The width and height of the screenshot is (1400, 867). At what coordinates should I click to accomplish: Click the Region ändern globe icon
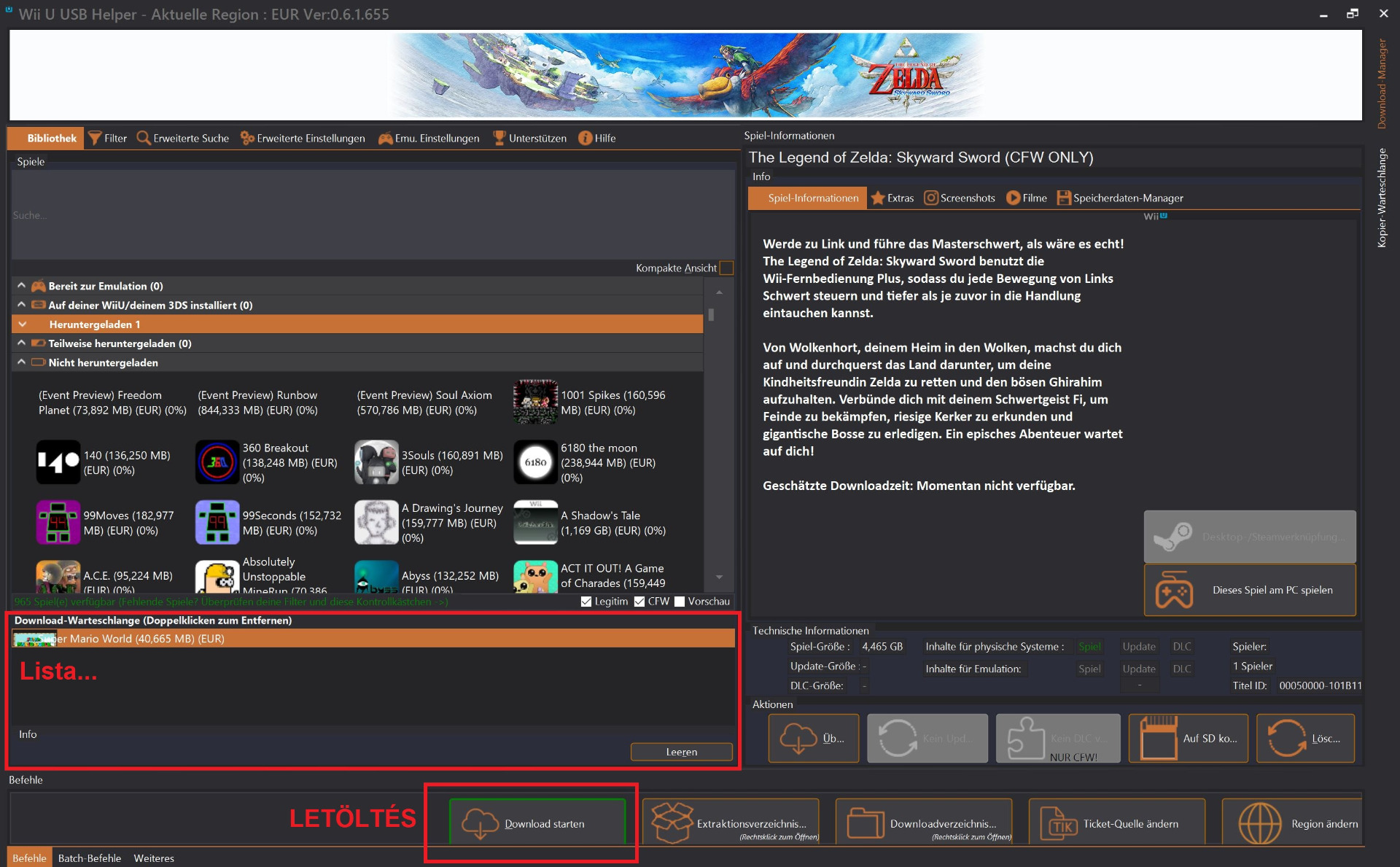coord(1260,823)
